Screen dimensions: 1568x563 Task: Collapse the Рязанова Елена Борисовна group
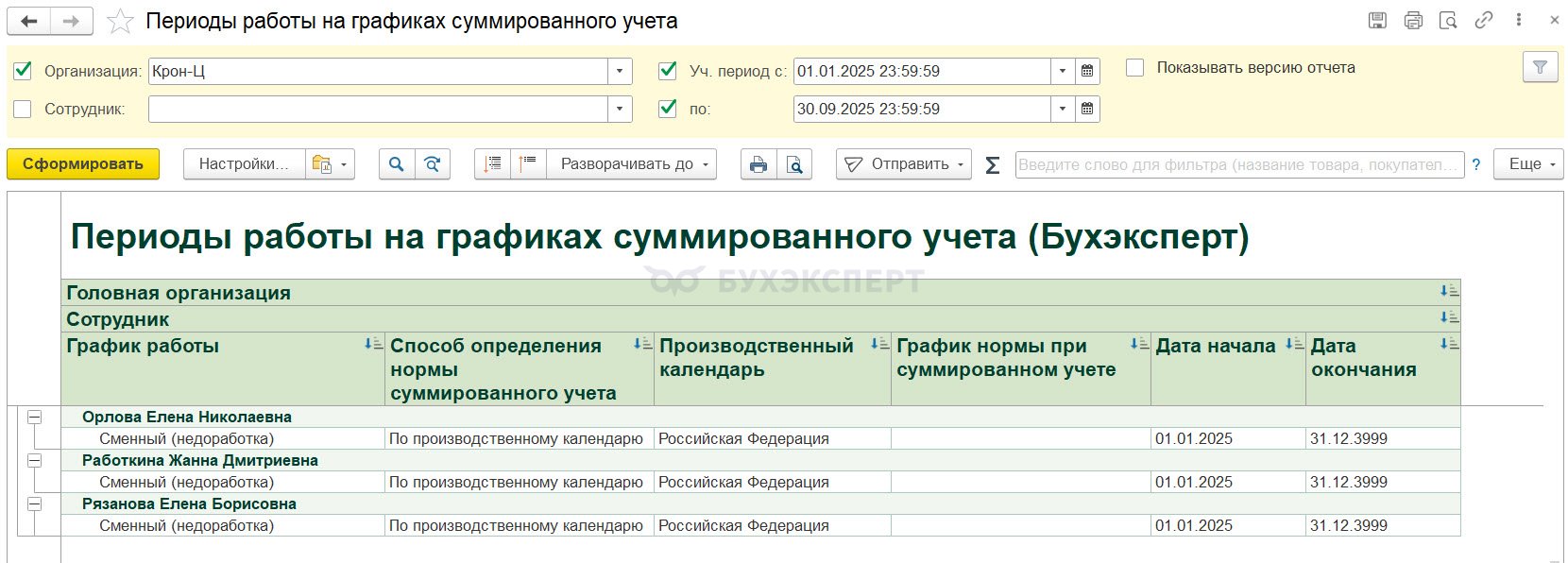(x=35, y=503)
